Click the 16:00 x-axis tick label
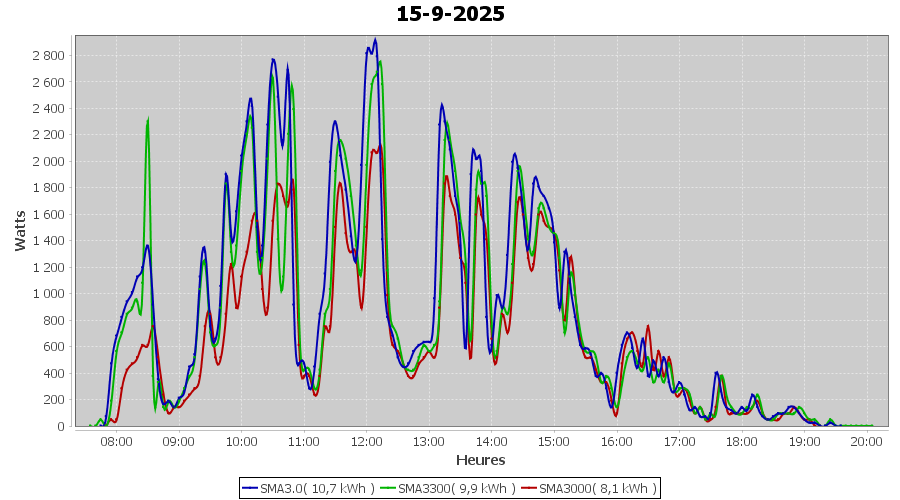Viewport: 900px width, 500px height. (617, 442)
